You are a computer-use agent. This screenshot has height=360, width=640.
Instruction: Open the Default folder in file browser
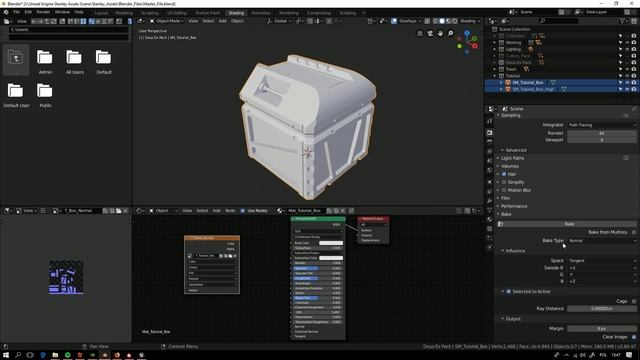click(x=103, y=58)
